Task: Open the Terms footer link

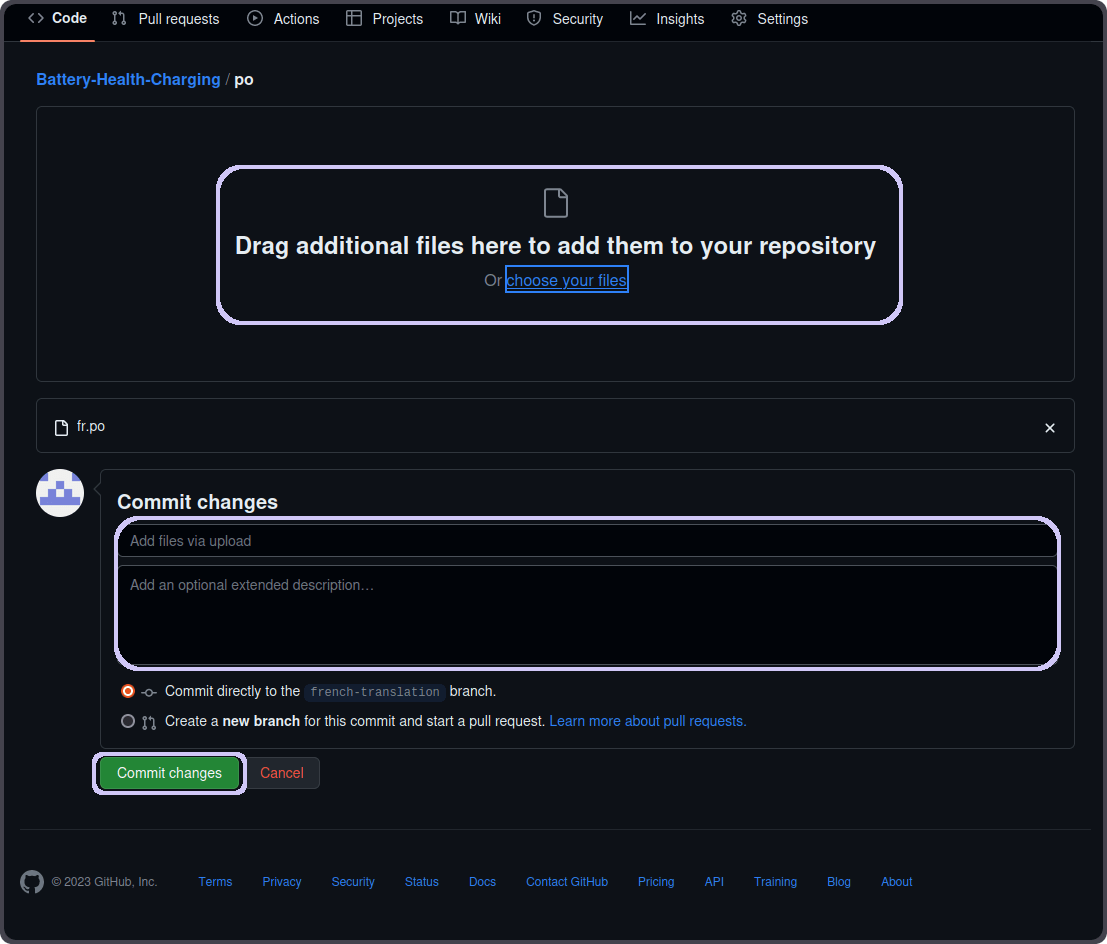Action: tap(215, 882)
